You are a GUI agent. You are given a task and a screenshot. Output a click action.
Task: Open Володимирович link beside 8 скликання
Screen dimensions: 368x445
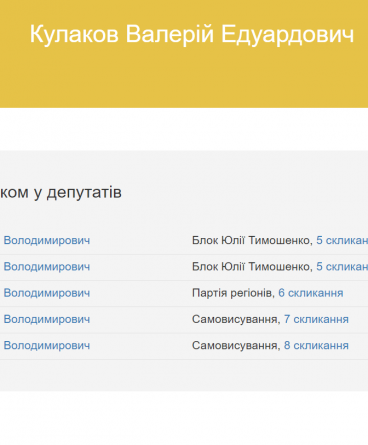[x=47, y=346]
